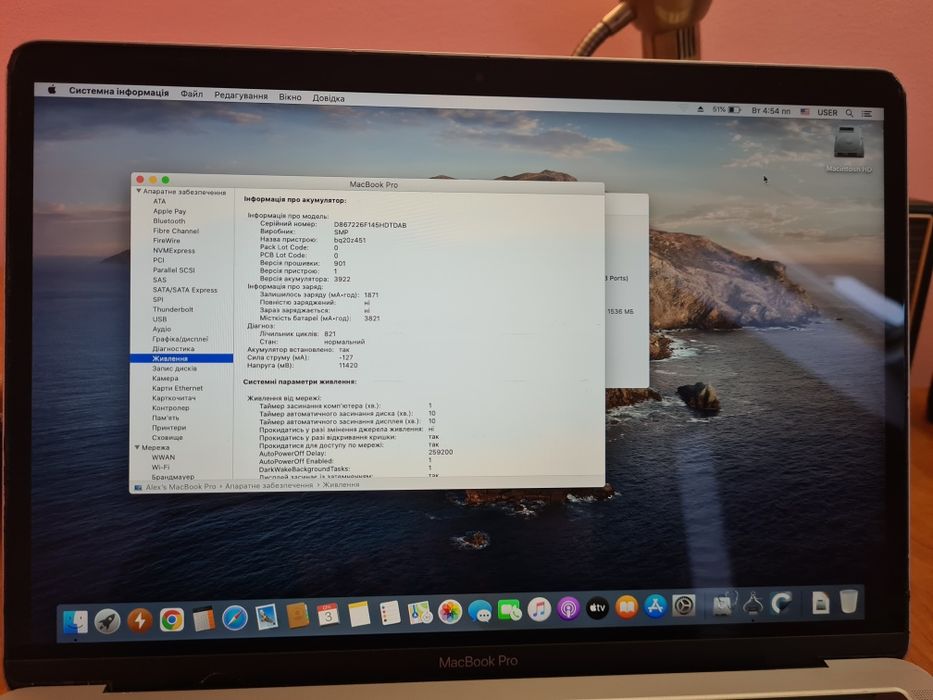Select Parallel SCSI in sidebar
933x700 pixels.
click(x=174, y=270)
